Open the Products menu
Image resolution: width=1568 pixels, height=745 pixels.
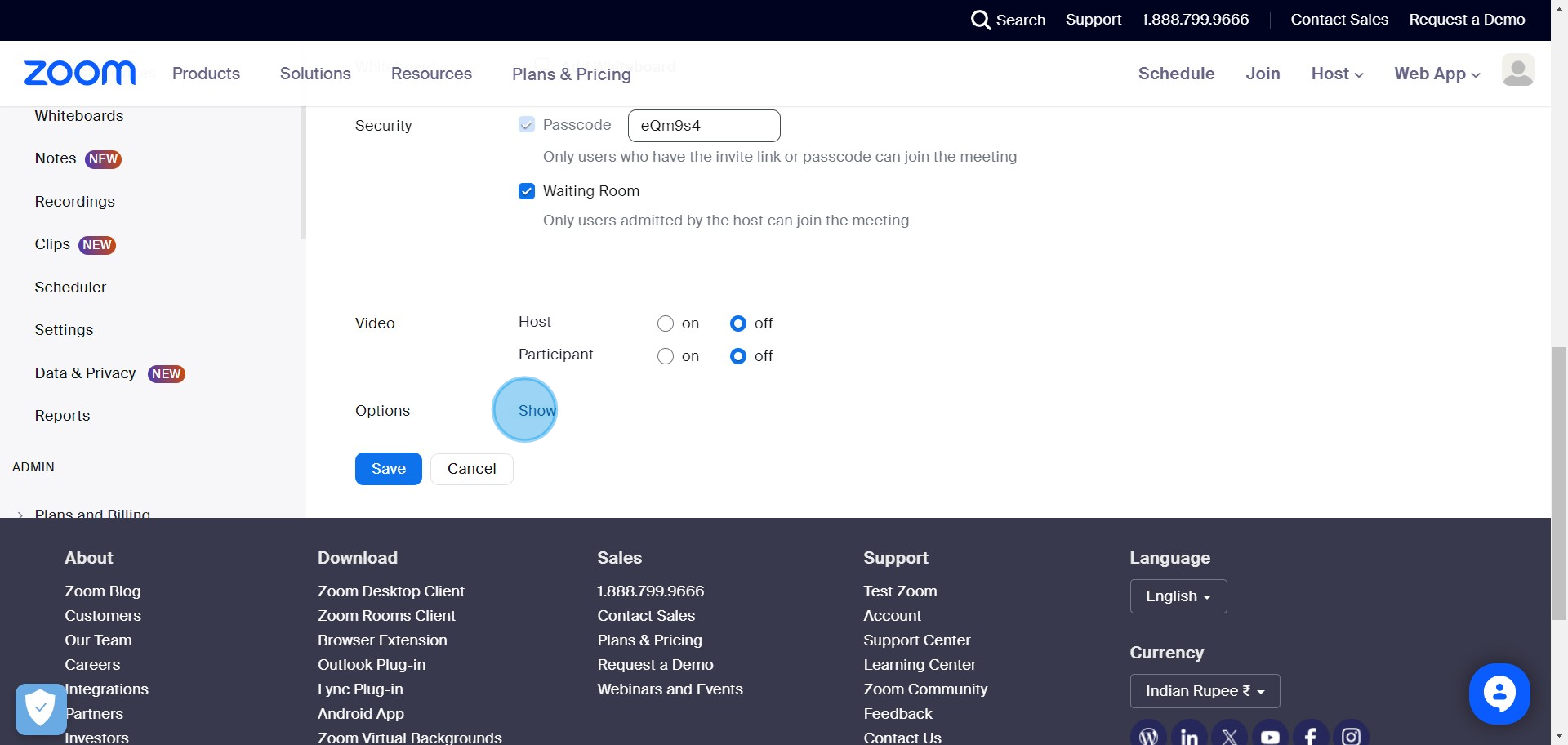point(206,74)
